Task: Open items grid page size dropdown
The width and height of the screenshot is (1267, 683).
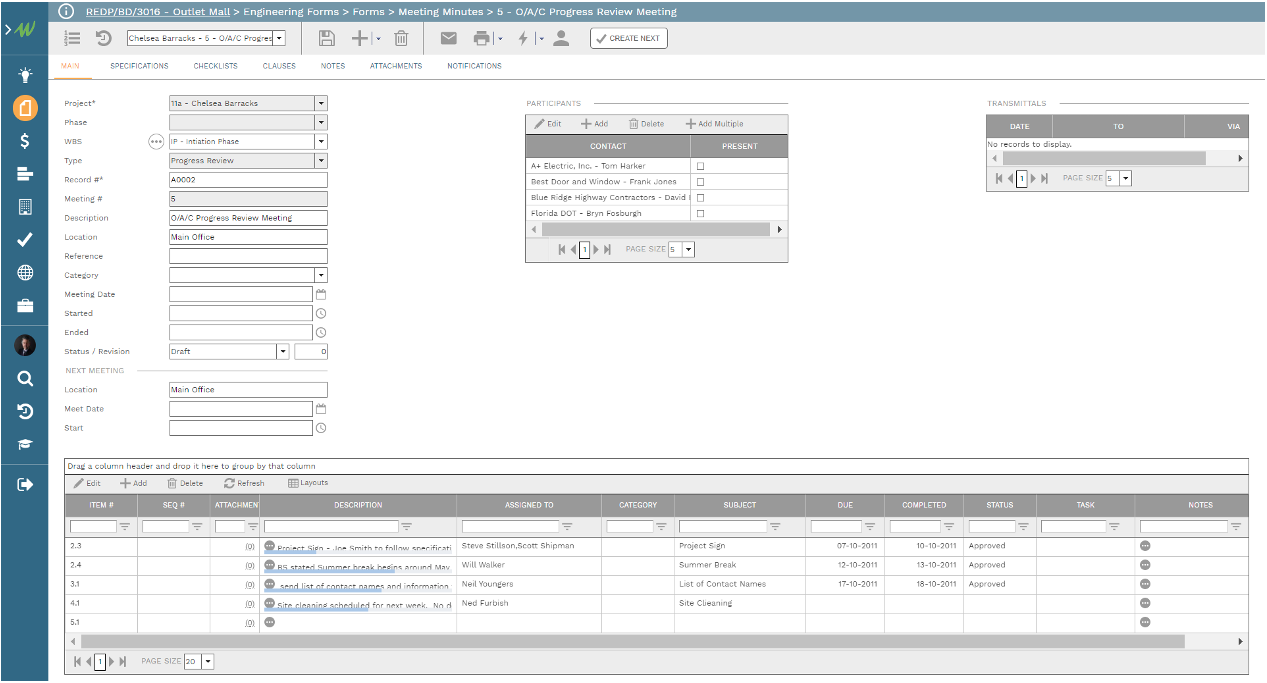Action: tap(208, 661)
